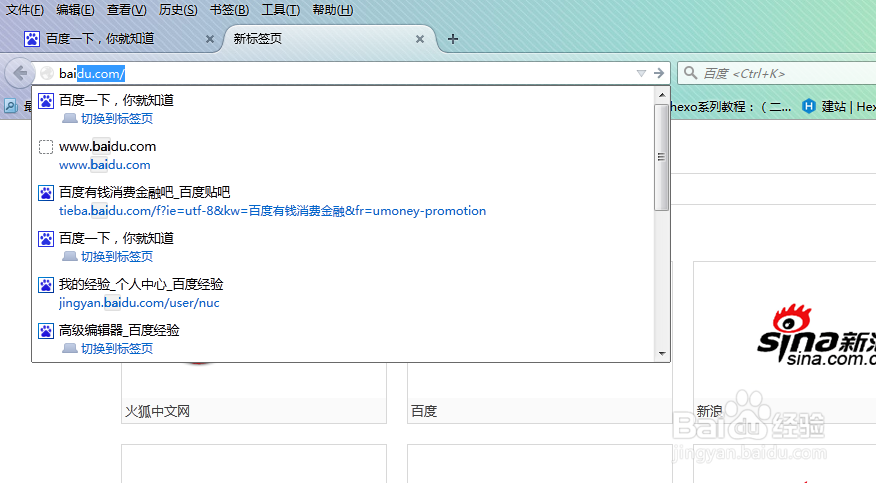This screenshot has width=876, height=483.
Task: Open the address bar history dropdown arrow
Action: [641, 73]
